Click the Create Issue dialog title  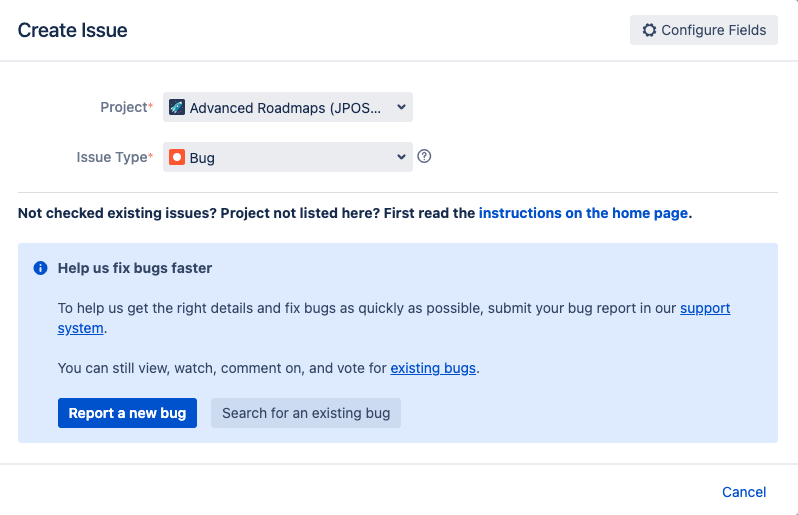pos(73,30)
